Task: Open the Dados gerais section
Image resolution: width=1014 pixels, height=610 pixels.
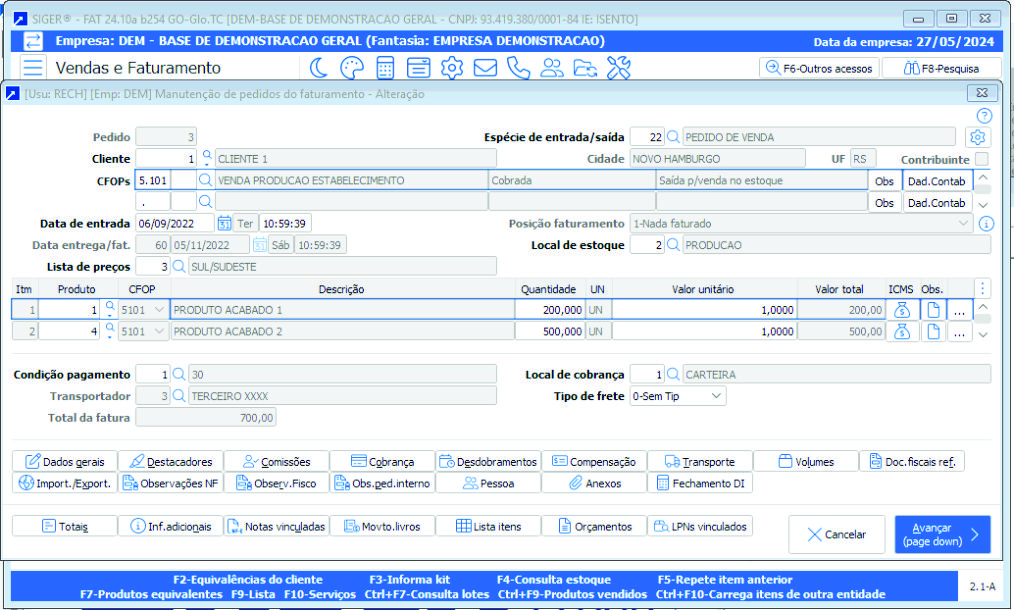Action: [64, 461]
